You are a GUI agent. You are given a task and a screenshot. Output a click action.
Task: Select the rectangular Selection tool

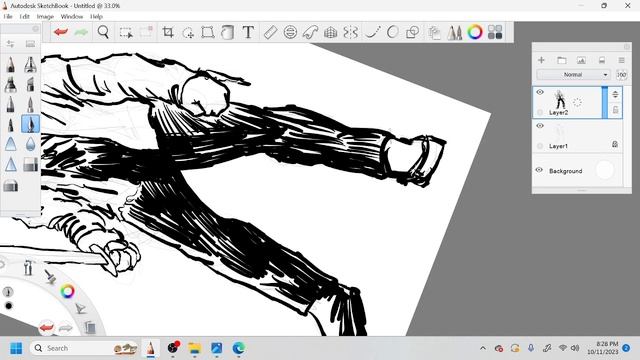click(126, 32)
